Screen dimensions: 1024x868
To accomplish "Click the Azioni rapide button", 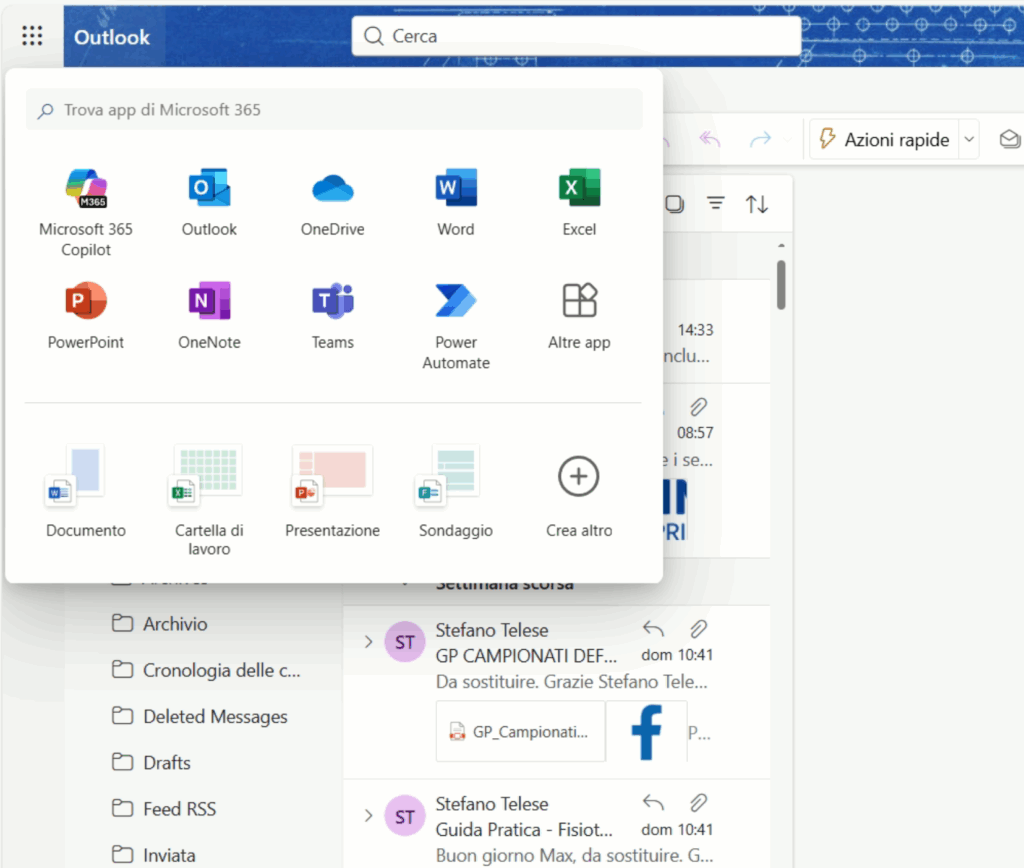I will pos(884,139).
